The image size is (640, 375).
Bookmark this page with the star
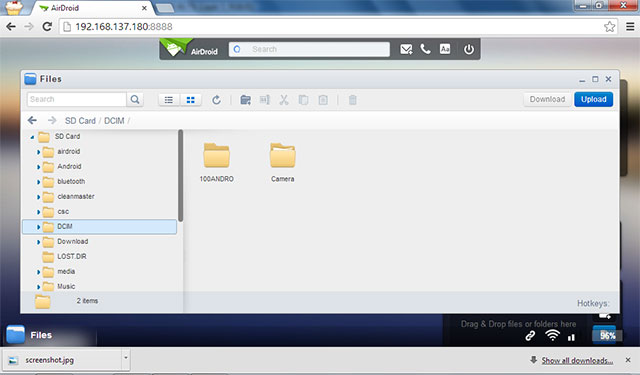[609, 27]
